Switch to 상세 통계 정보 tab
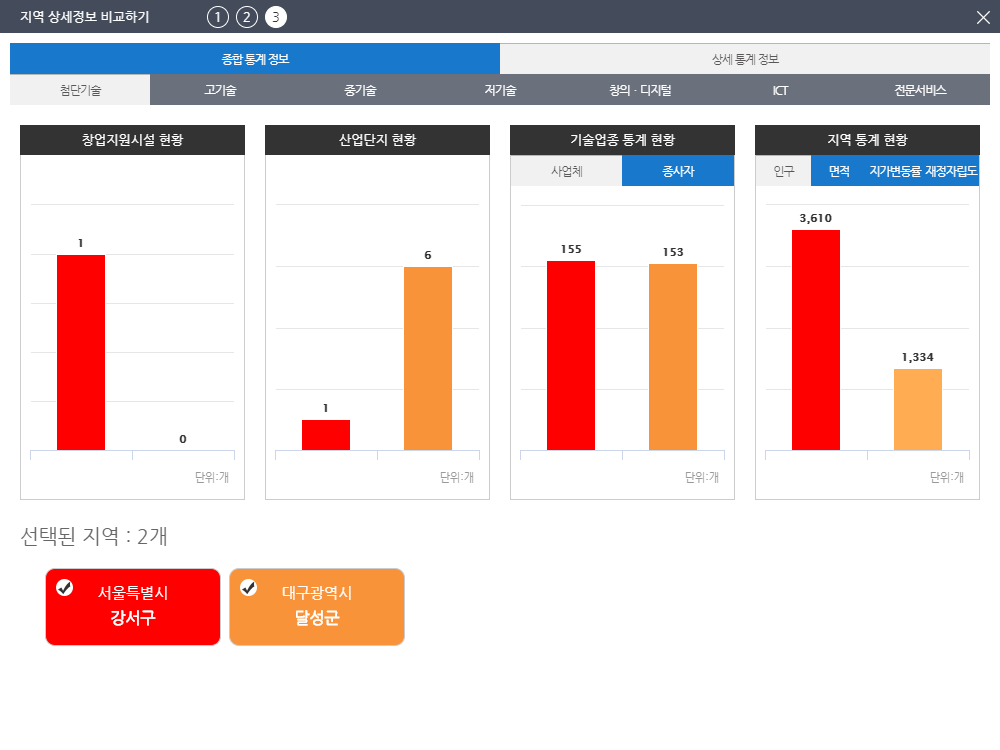 [745, 59]
